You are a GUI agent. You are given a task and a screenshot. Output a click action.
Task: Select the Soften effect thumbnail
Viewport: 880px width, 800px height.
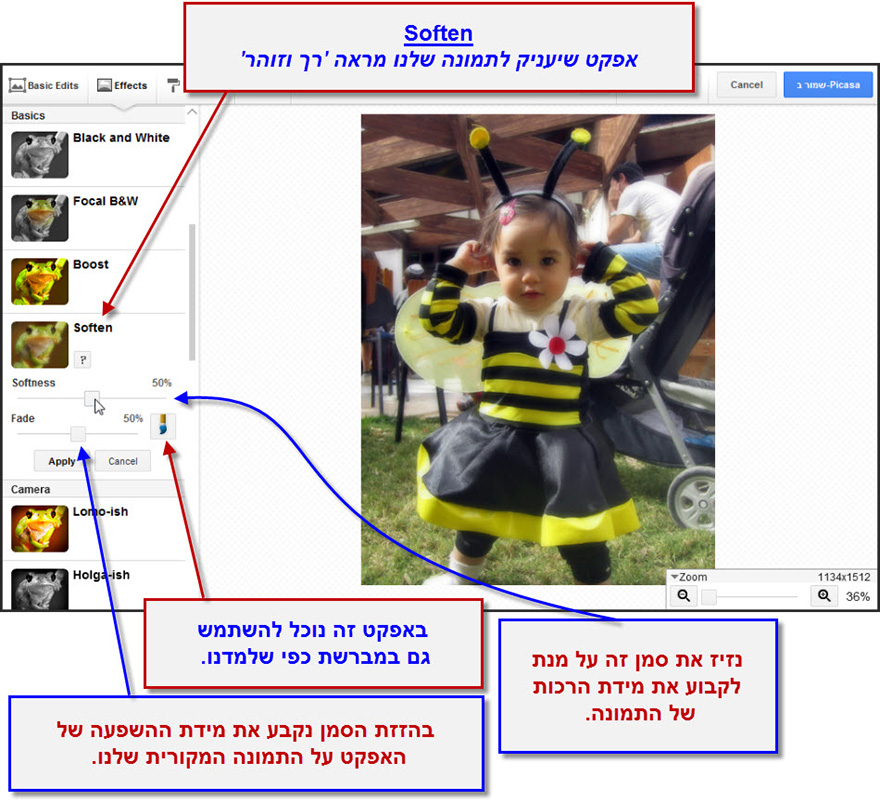[x=40, y=344]
